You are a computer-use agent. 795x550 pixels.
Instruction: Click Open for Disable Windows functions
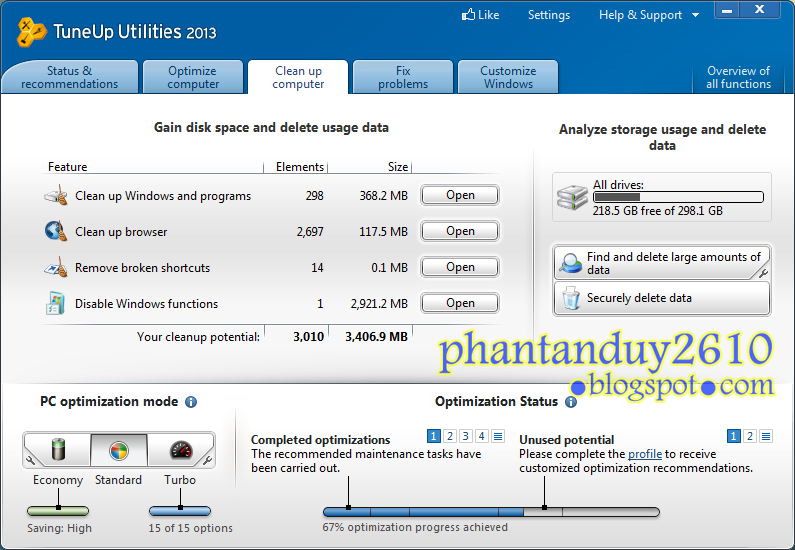coord(460,303)
